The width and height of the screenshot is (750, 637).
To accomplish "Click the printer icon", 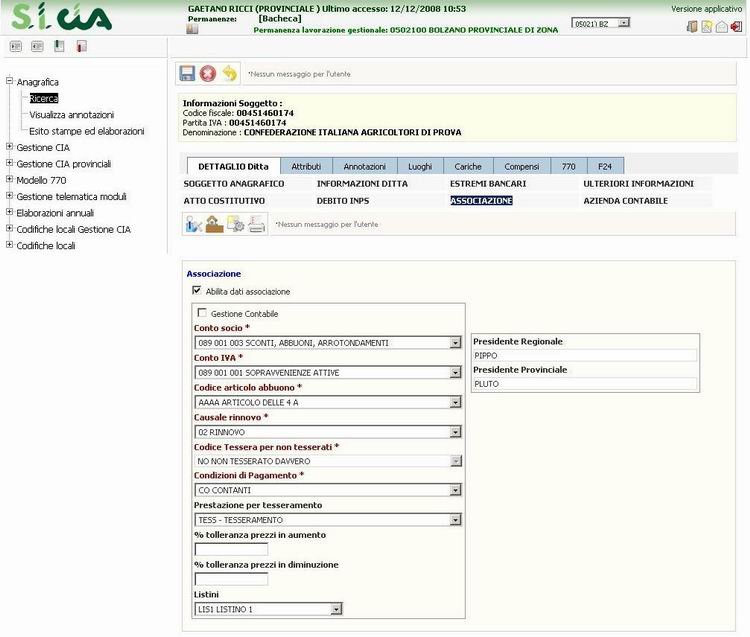I will (256, 224).
